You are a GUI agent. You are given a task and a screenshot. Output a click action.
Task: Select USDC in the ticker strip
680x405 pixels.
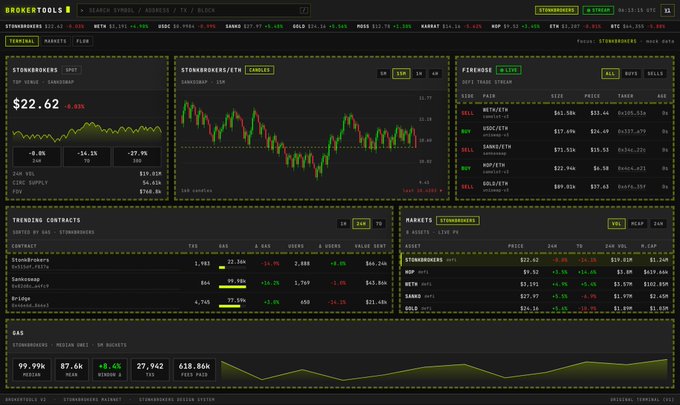point(186,26)
